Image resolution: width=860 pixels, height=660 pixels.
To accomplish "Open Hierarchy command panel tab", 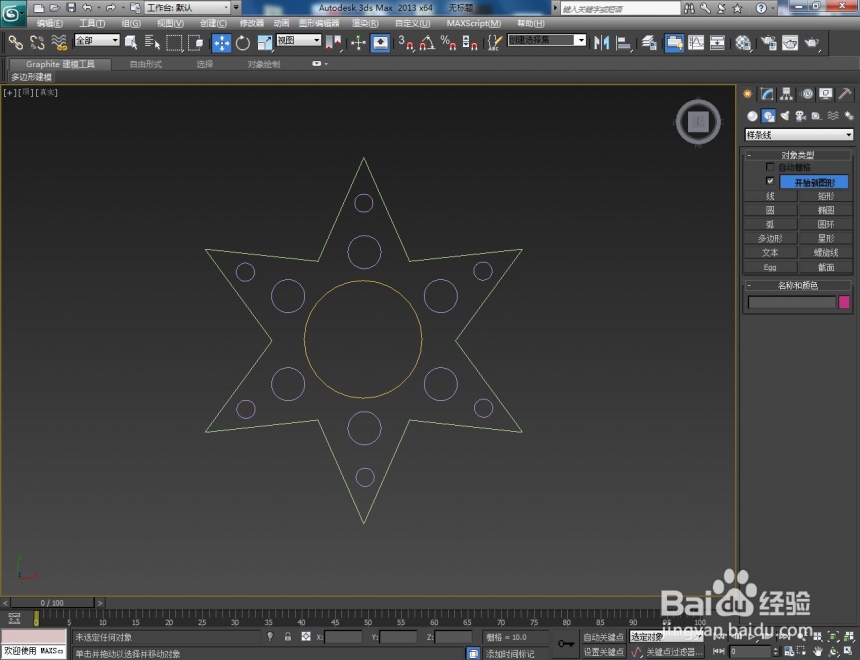I will (787, 94).
